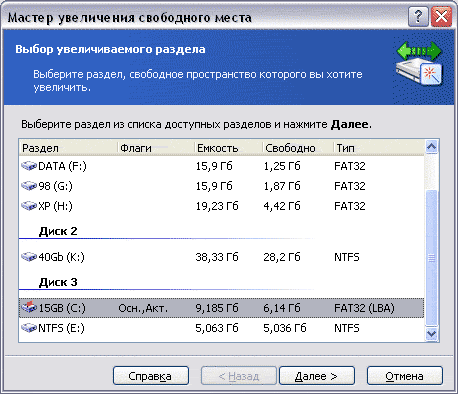This screenshot has height=394, width=458.
Task: Click the drive icon for 98 (G:)
Action: click(x=29, y=186)
